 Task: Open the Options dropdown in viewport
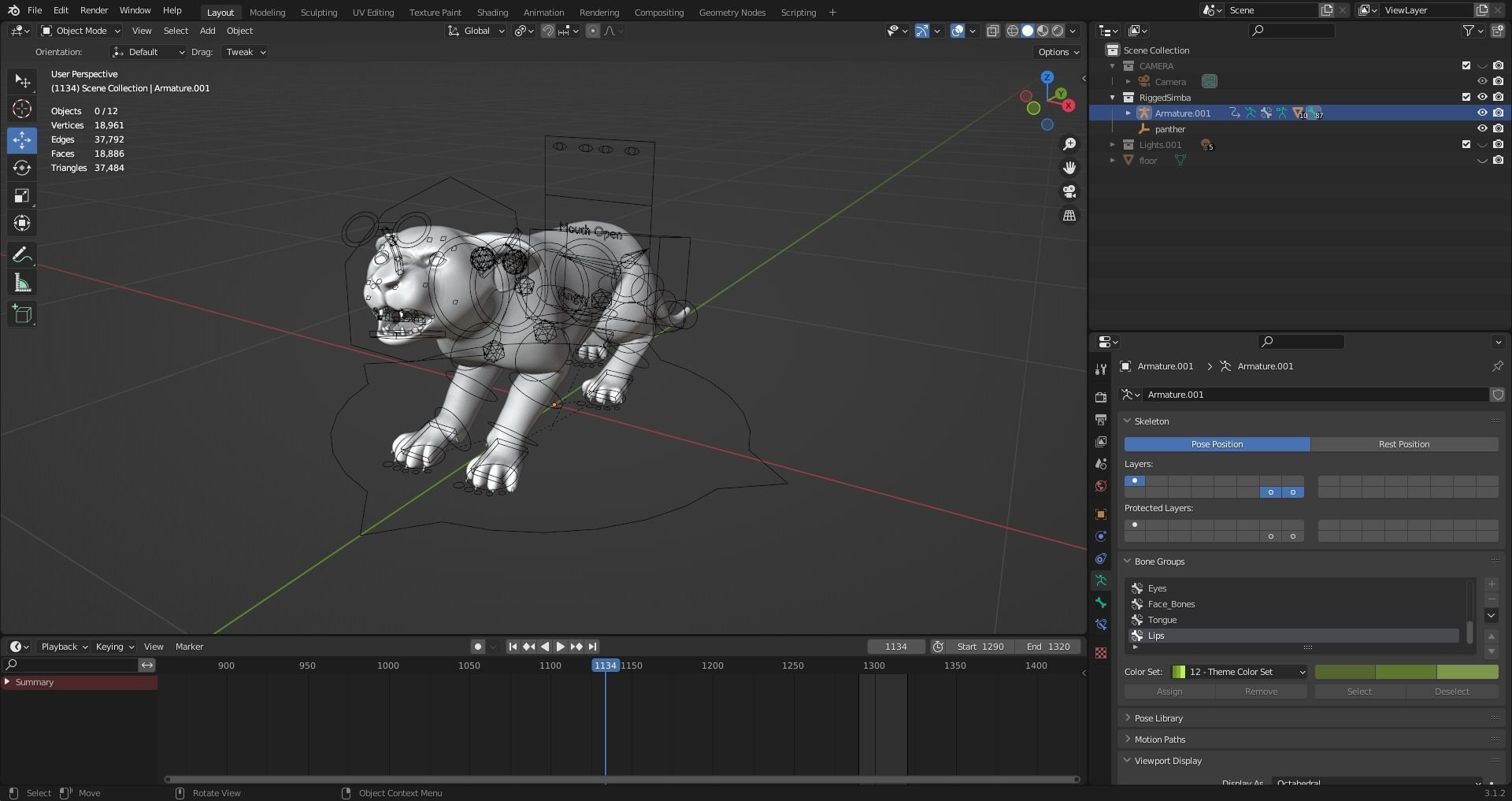pyautogui.click(x=1058, y=52)
